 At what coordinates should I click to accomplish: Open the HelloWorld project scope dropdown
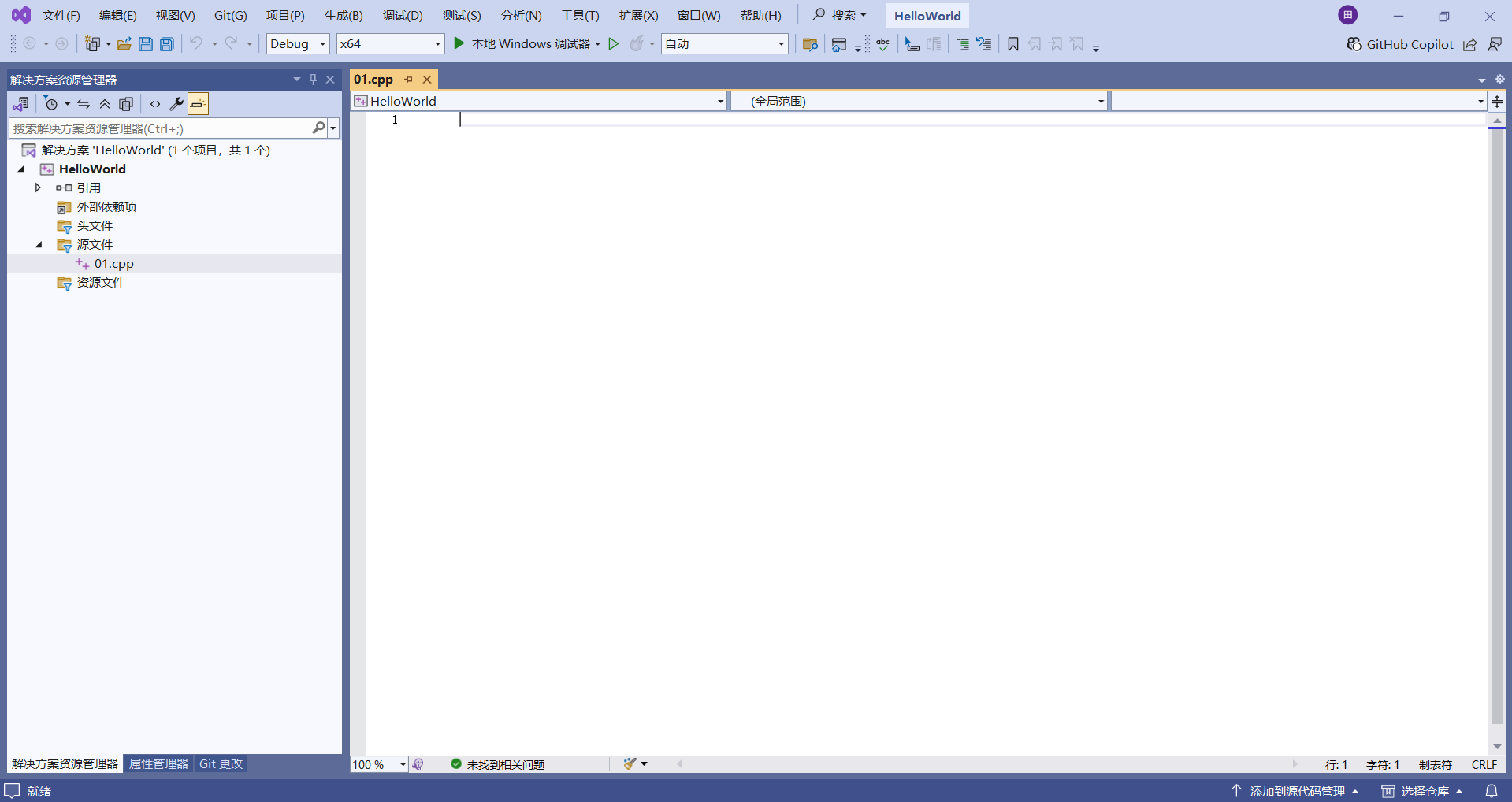(540, 101)
